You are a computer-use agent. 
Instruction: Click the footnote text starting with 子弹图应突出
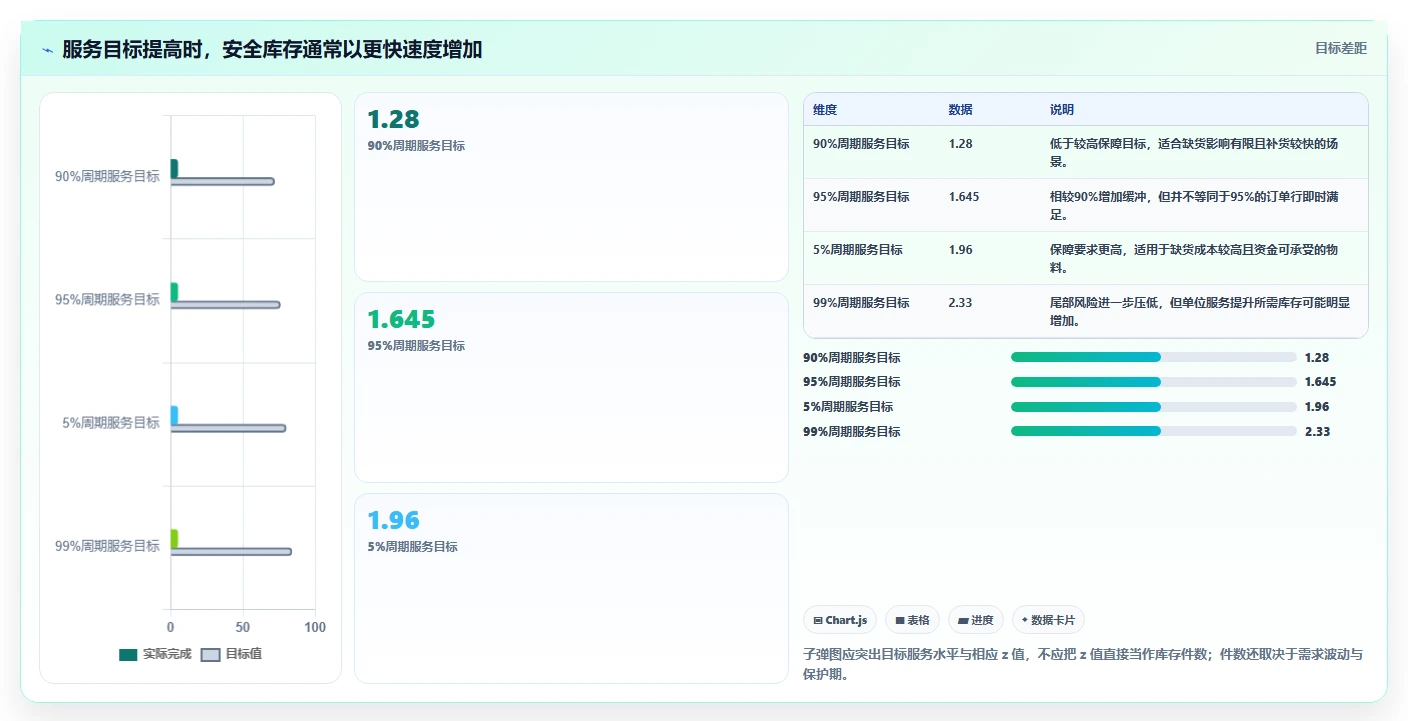1083,664
